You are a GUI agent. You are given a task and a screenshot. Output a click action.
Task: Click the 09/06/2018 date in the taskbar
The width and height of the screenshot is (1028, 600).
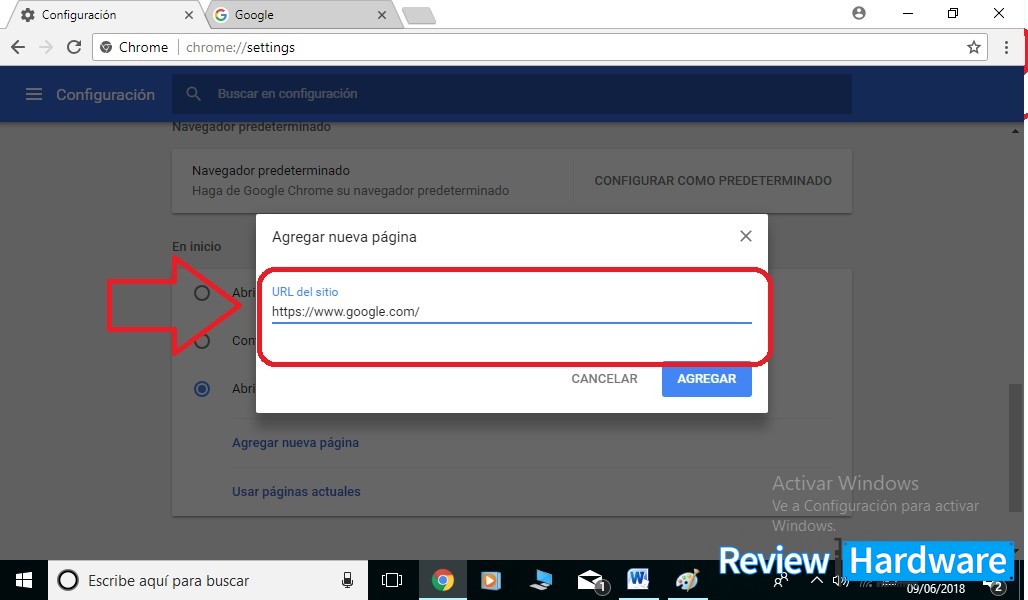(936, 589)
